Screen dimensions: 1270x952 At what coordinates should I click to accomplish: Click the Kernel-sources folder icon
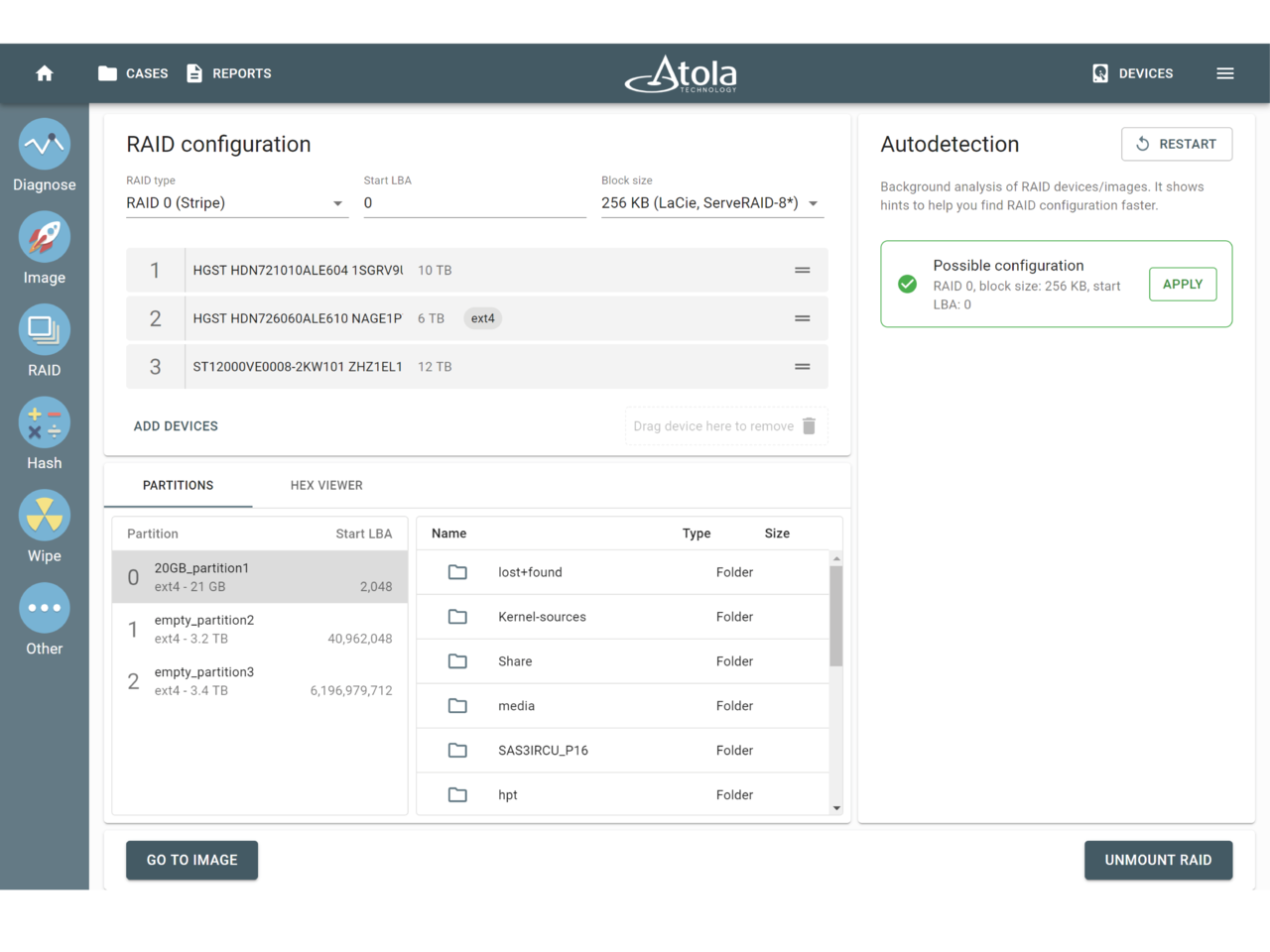pos(457,617)
